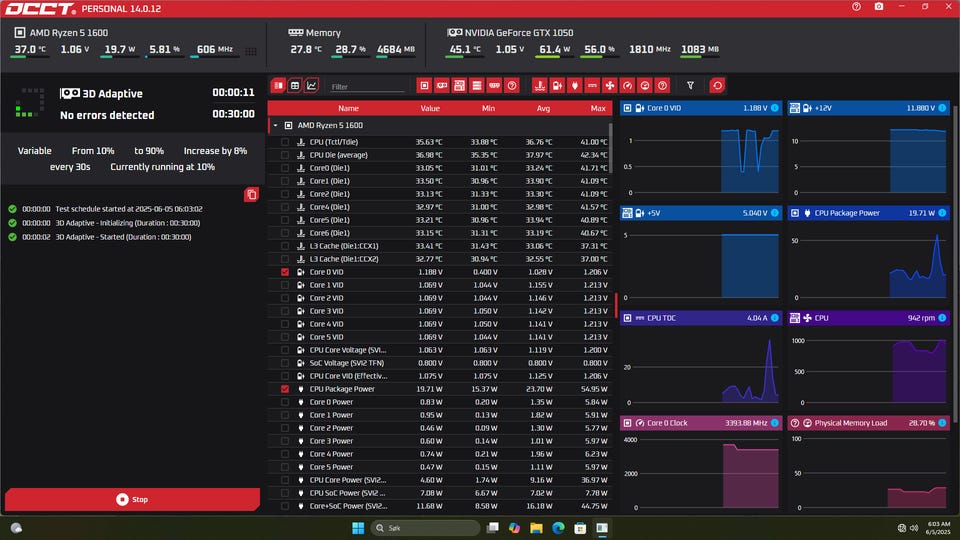Stop the running 3D Adaptive test
The image size is (960, 540).
click(x=132, y=500)
